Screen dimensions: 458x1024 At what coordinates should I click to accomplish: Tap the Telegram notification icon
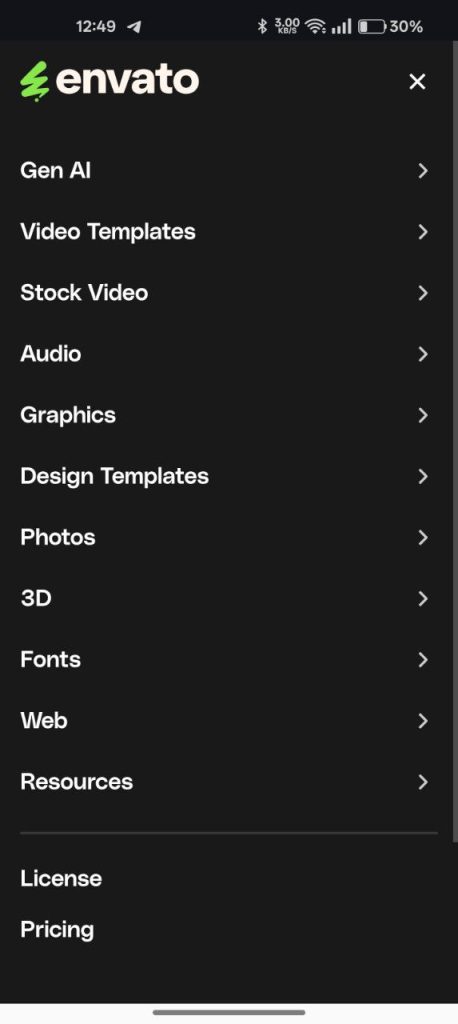pyautogui.click(x=134, y=27)
